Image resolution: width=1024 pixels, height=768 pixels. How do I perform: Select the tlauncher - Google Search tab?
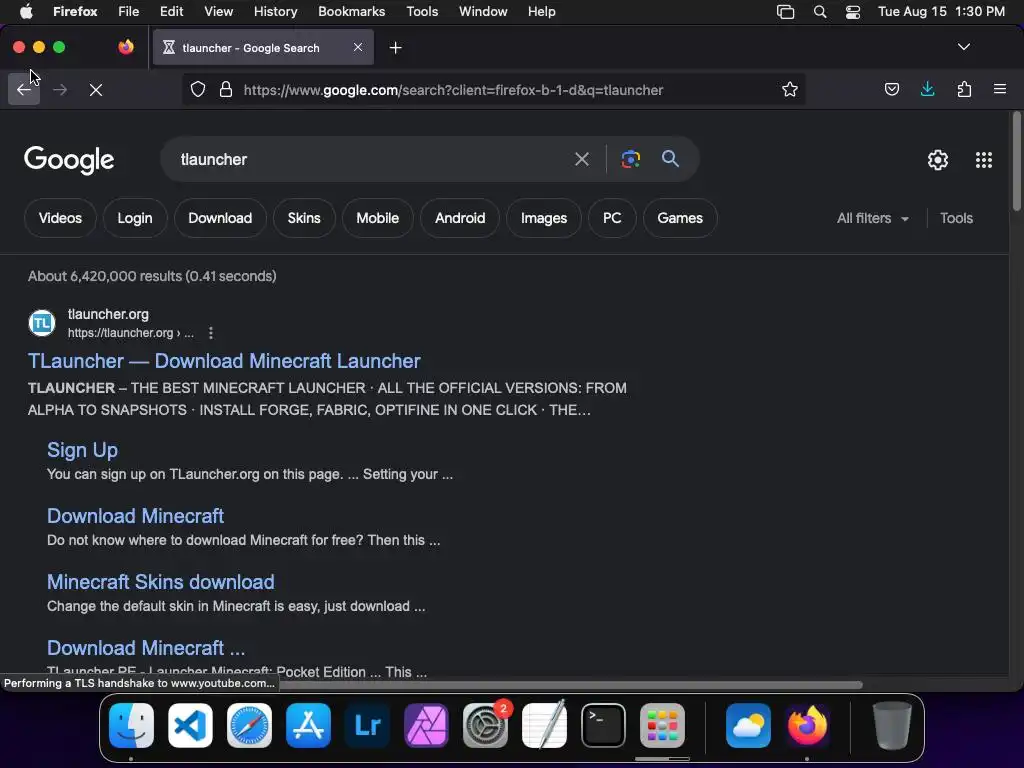pos(263,47)
